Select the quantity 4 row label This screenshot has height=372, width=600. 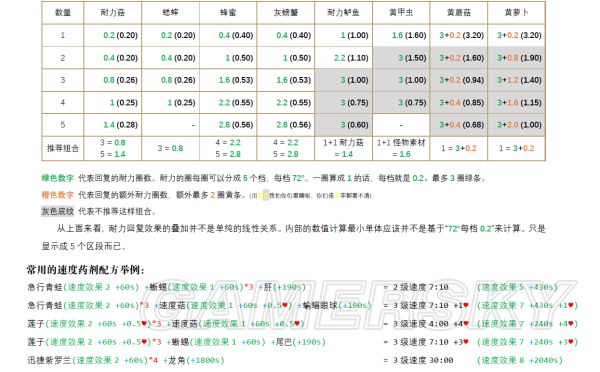click(63, 103)
